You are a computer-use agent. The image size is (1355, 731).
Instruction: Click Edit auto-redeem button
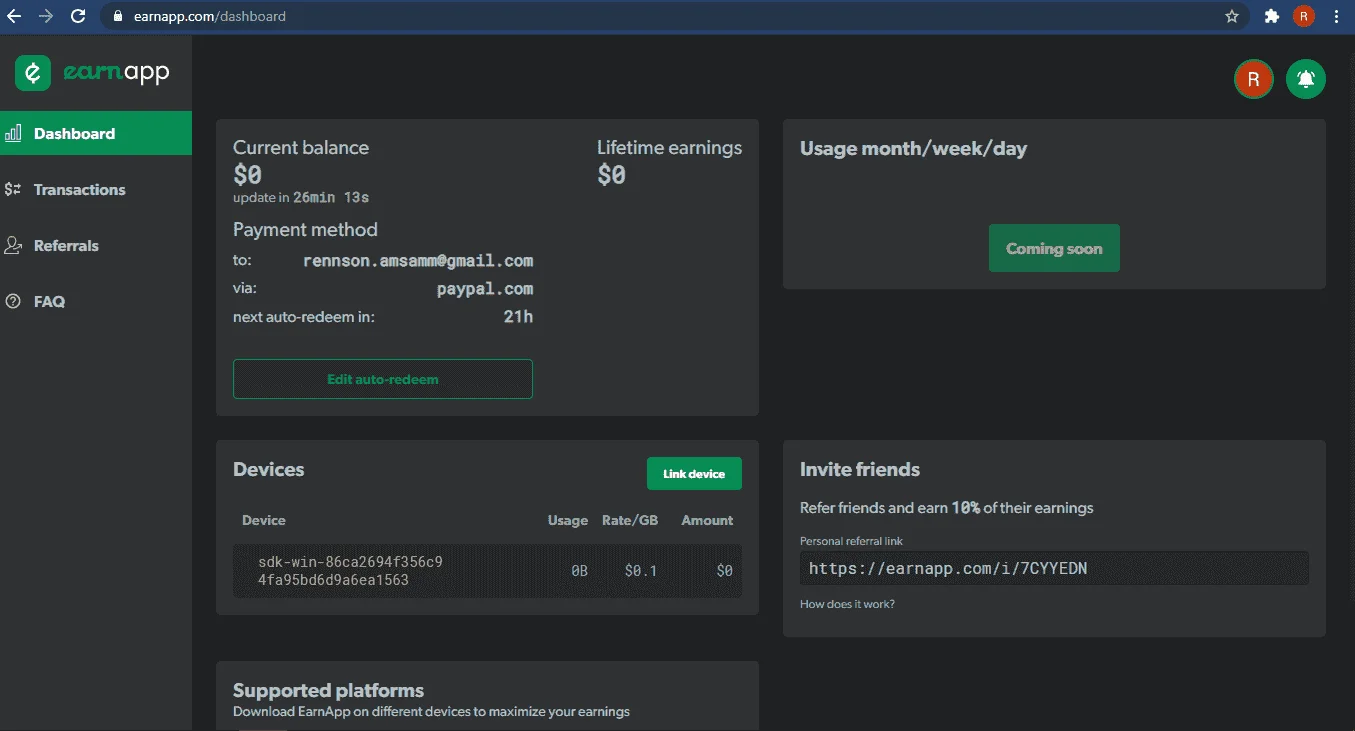pyautogui.click(x=383, y=379)
